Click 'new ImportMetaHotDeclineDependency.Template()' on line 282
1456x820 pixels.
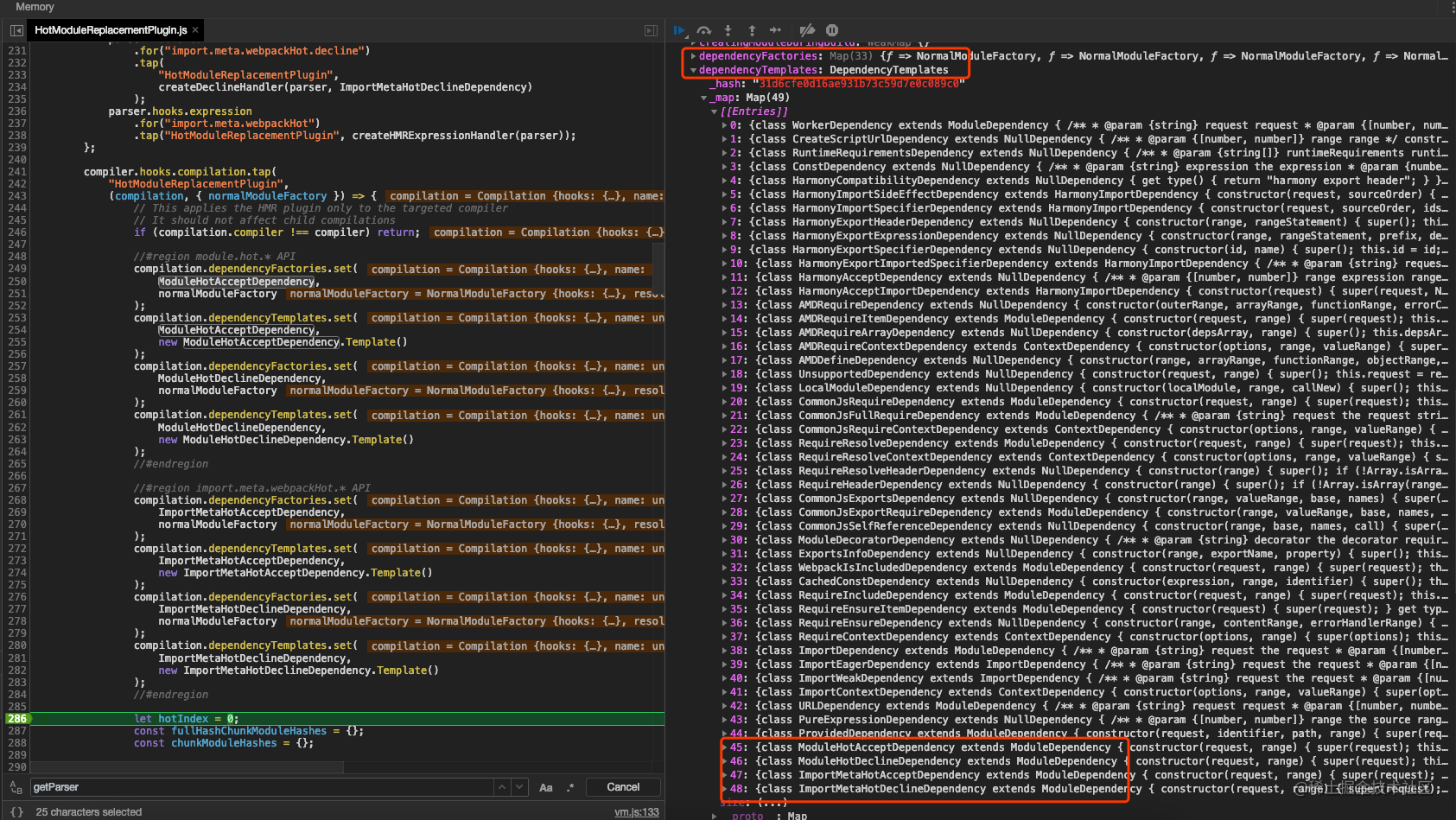click(x=298, y=671)
